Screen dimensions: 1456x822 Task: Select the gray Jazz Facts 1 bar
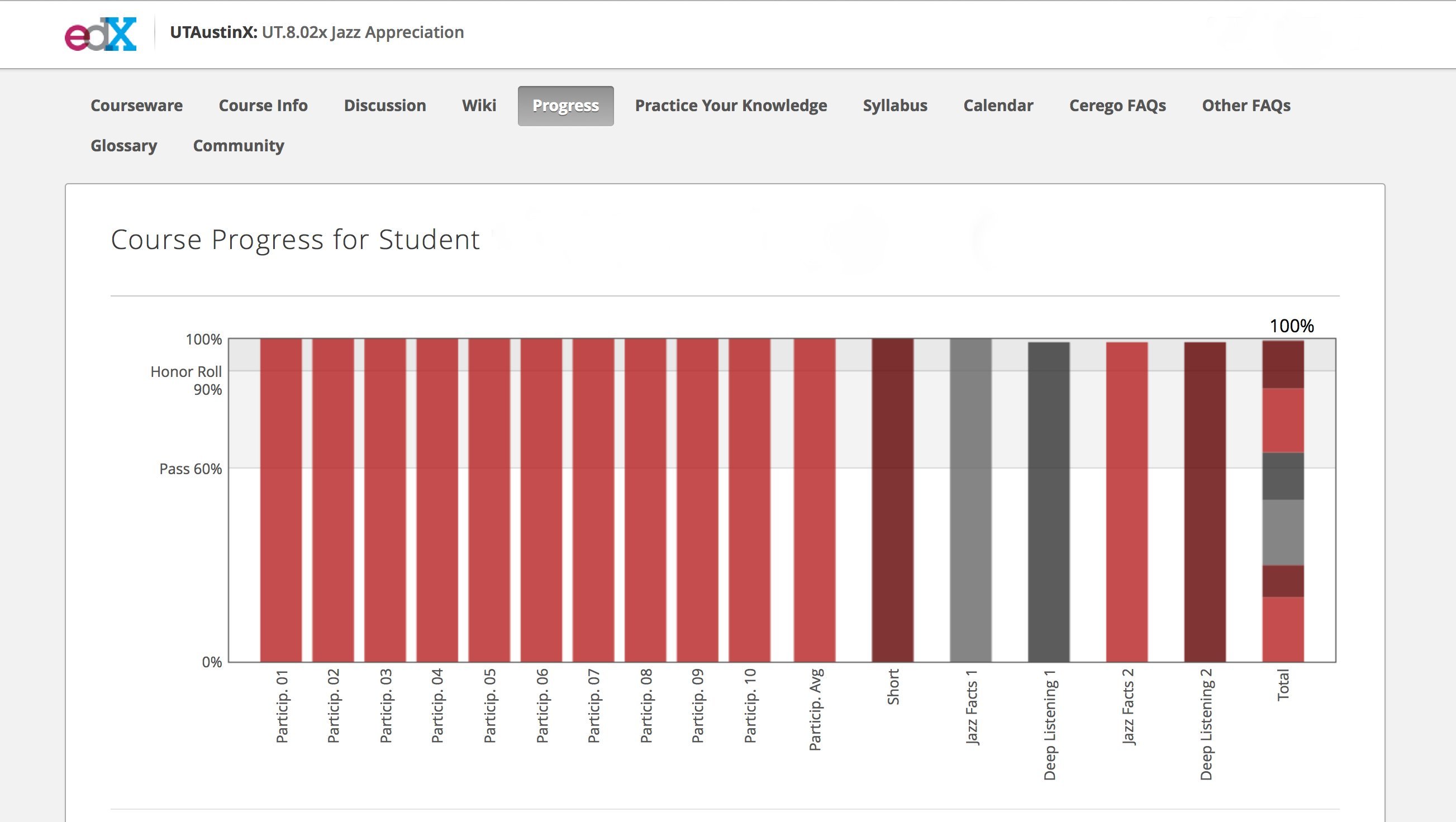click(970, 500)
